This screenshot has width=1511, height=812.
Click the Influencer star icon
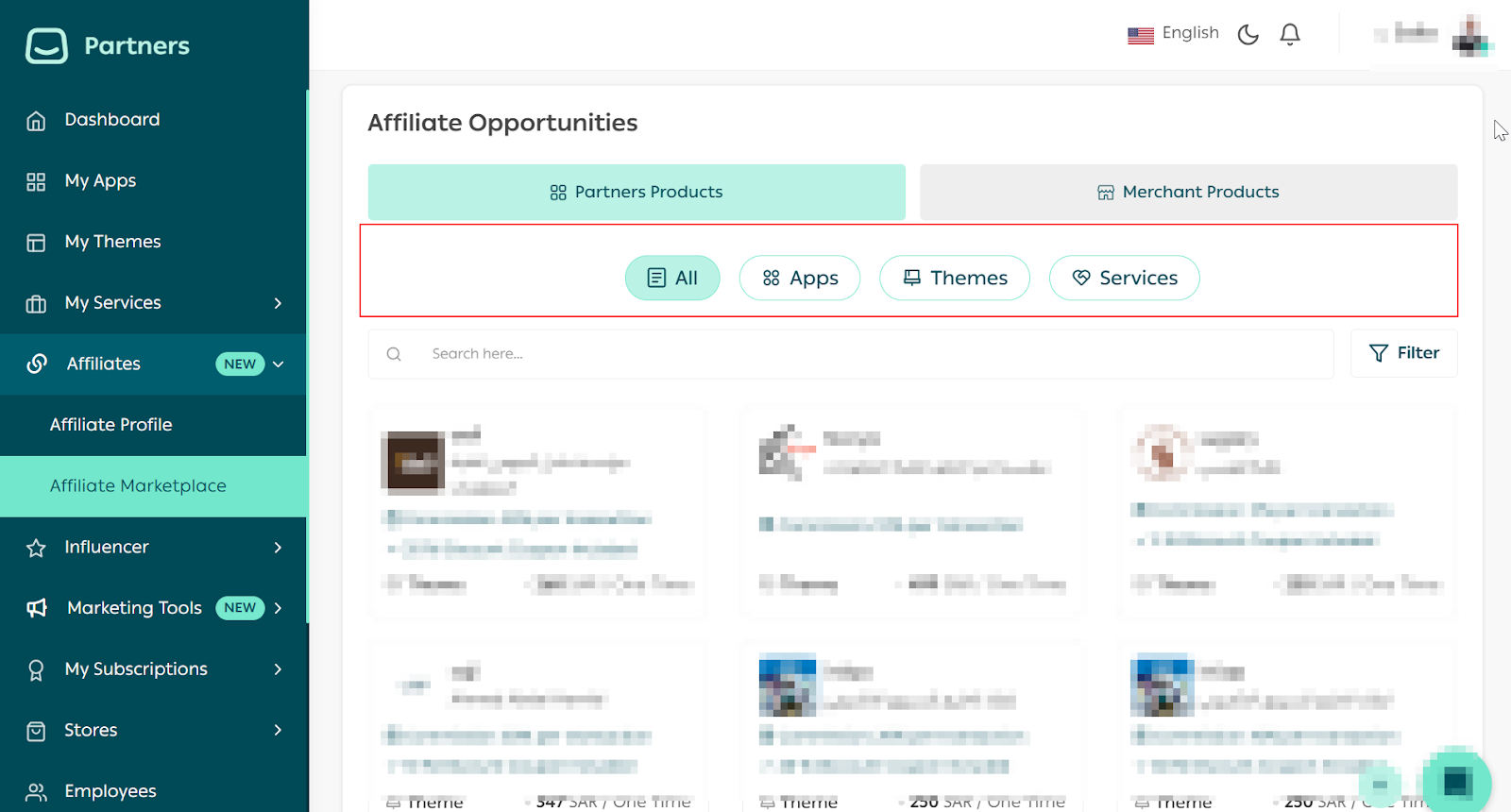pos(36,548)
